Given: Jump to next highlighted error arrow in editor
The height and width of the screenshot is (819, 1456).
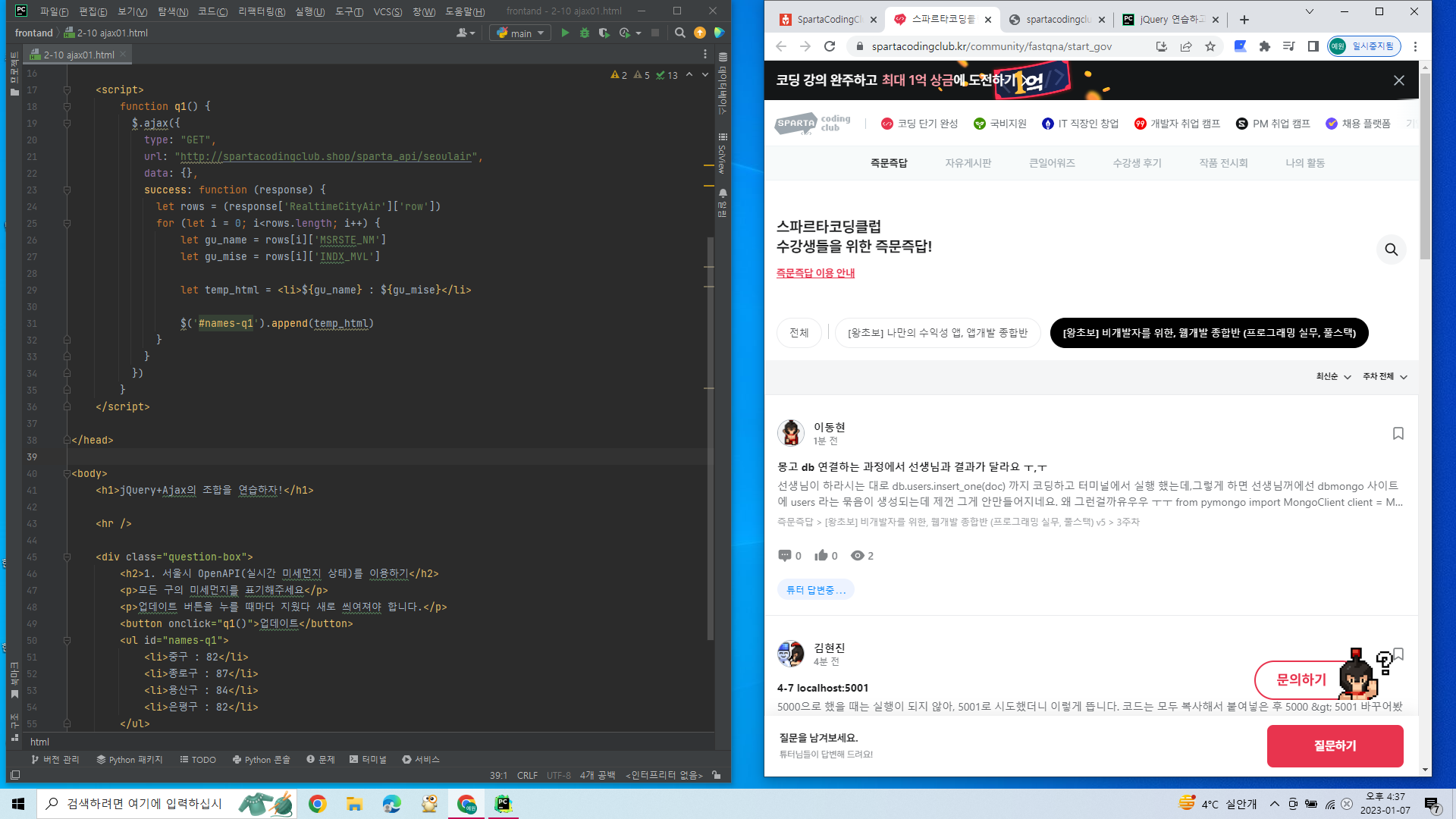Looking at the screenshot, I should click(x=705, y=74).
